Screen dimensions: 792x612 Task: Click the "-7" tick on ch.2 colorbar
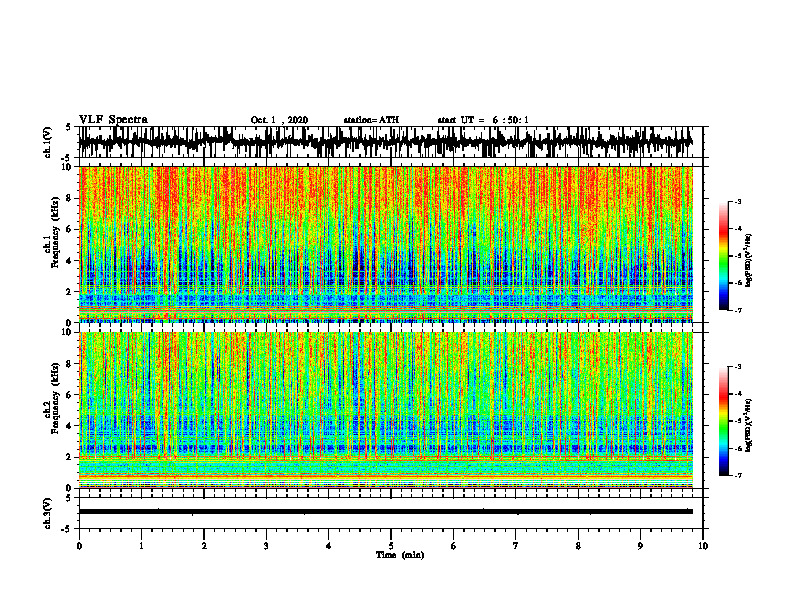point(738,475)
